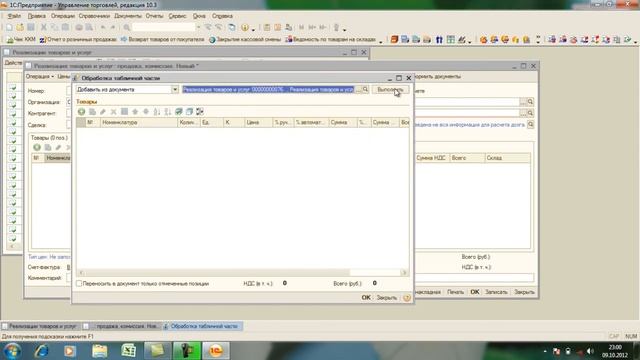Toggle Переносить в документ только отмеченные позиции checkbox

click(79, 283)
